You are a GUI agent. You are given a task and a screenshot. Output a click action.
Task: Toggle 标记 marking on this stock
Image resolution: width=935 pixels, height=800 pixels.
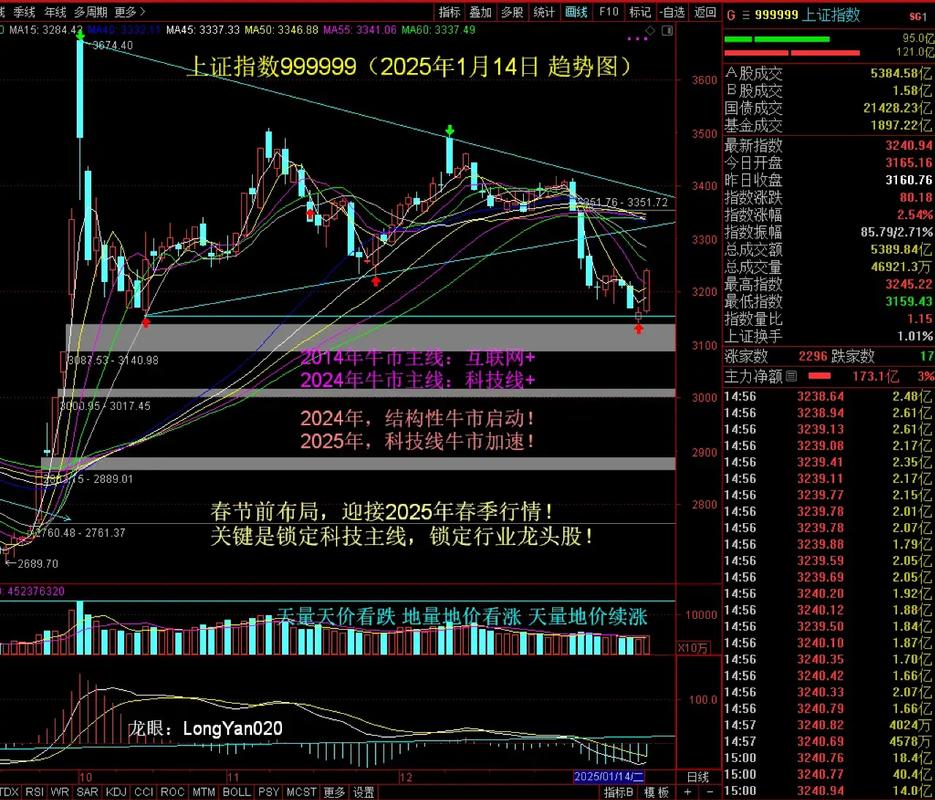point(639,12)
